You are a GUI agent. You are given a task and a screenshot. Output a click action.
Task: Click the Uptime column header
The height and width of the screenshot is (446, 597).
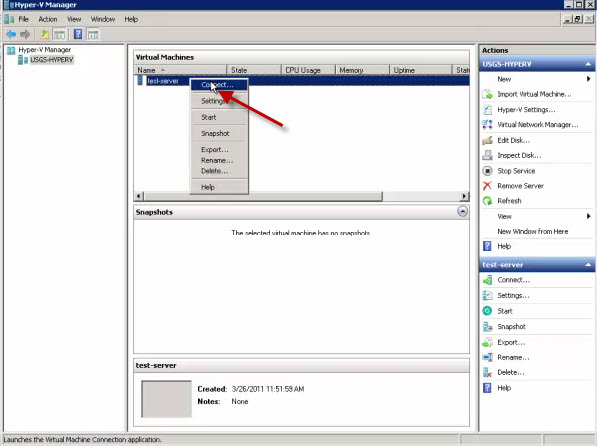tap(421, 70)
